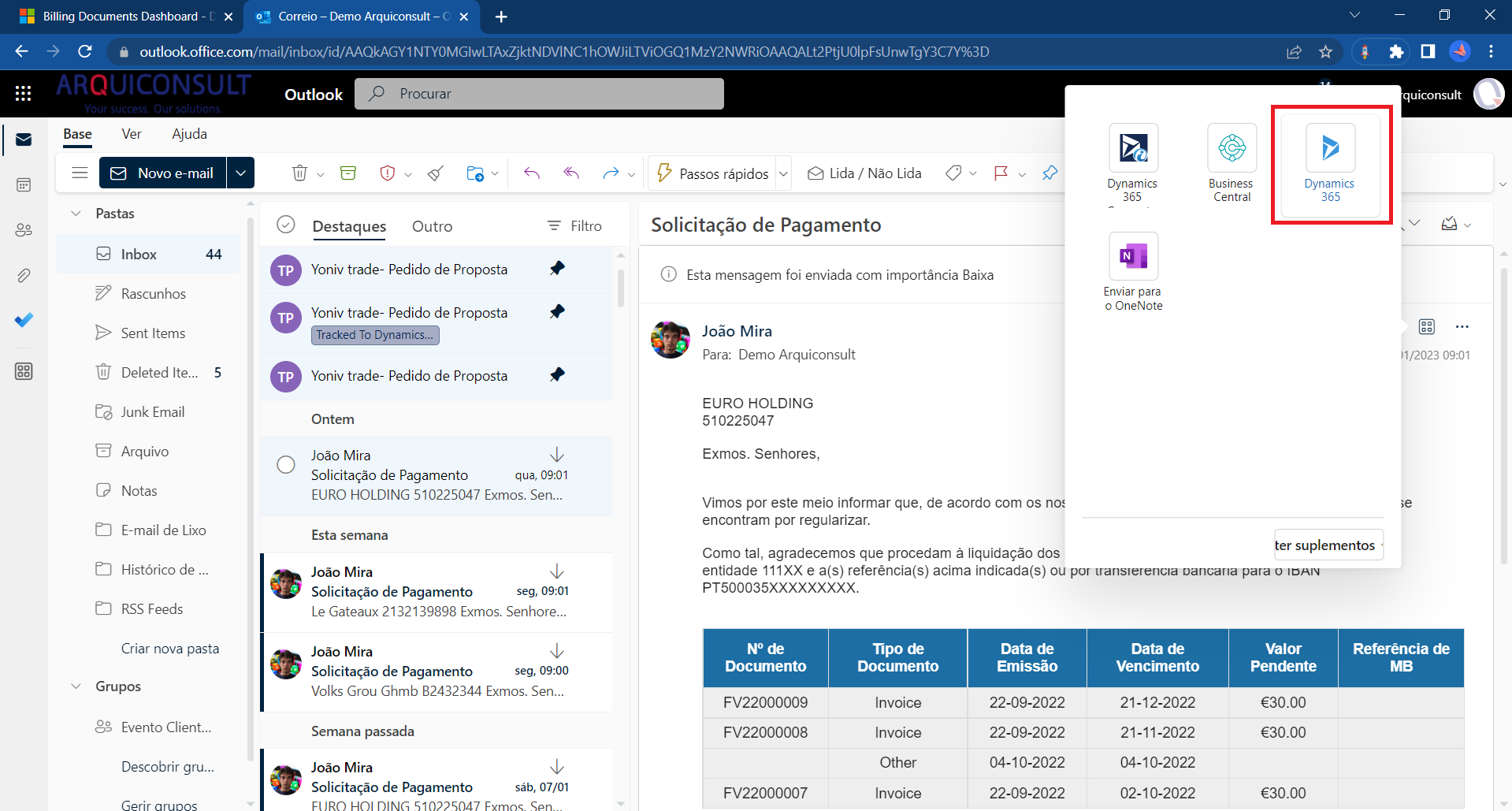The image size is (1512, 811).
Task: Collapse the Pastas folder section
Action: point(76,213)
